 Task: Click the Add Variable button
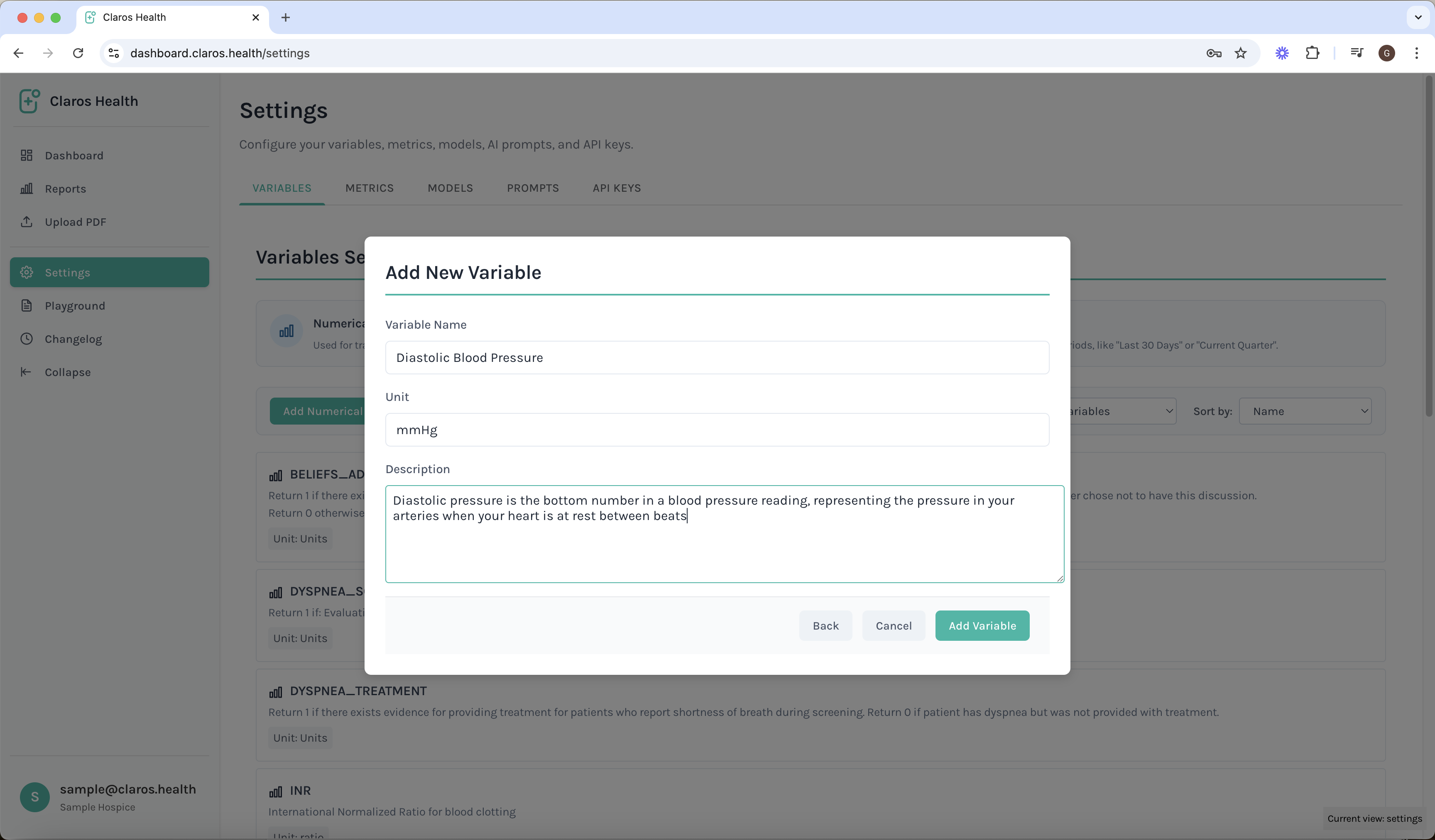(x=982, y=625)
